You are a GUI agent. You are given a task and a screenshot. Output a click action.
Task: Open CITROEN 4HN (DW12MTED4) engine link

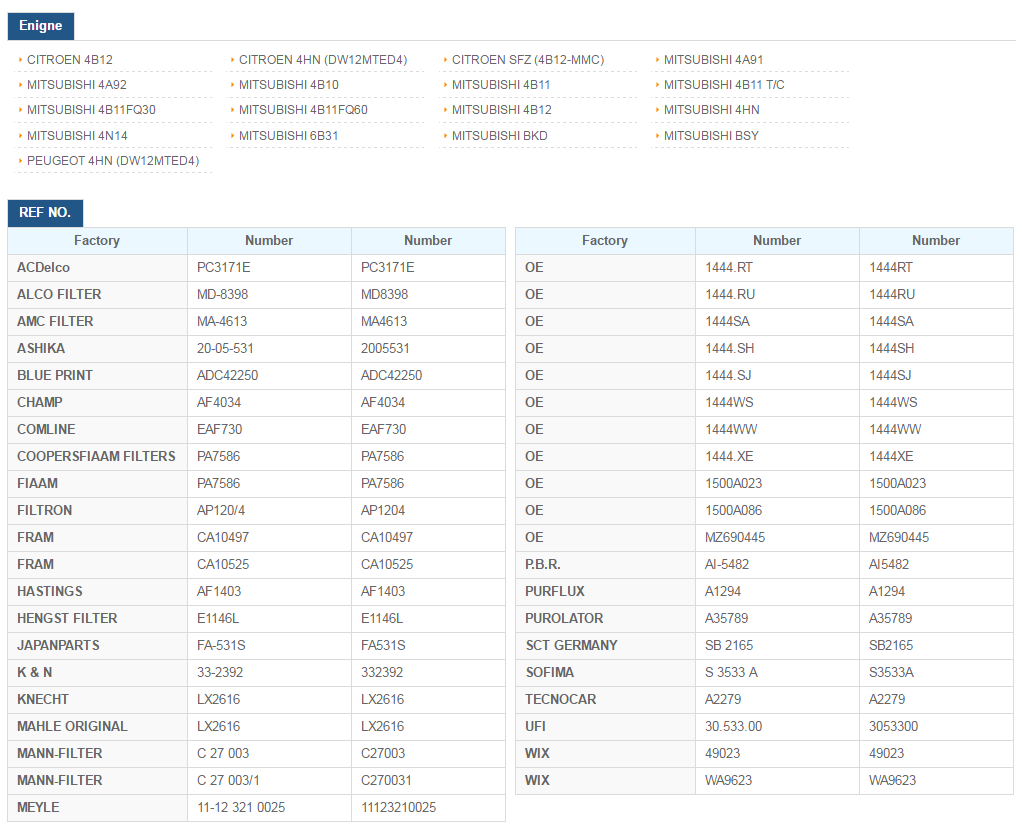click(323, 60)
